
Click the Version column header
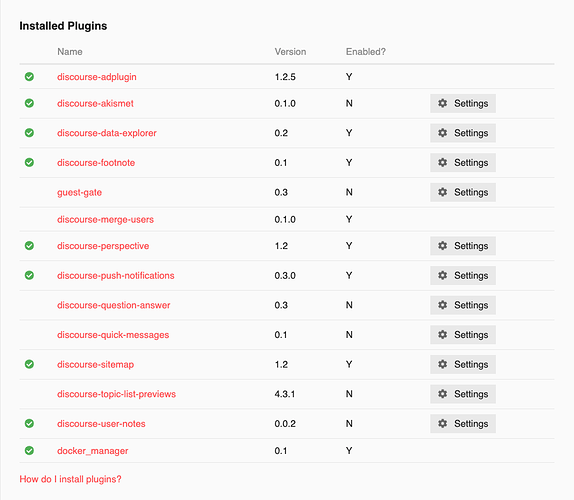tap(290, 52)
